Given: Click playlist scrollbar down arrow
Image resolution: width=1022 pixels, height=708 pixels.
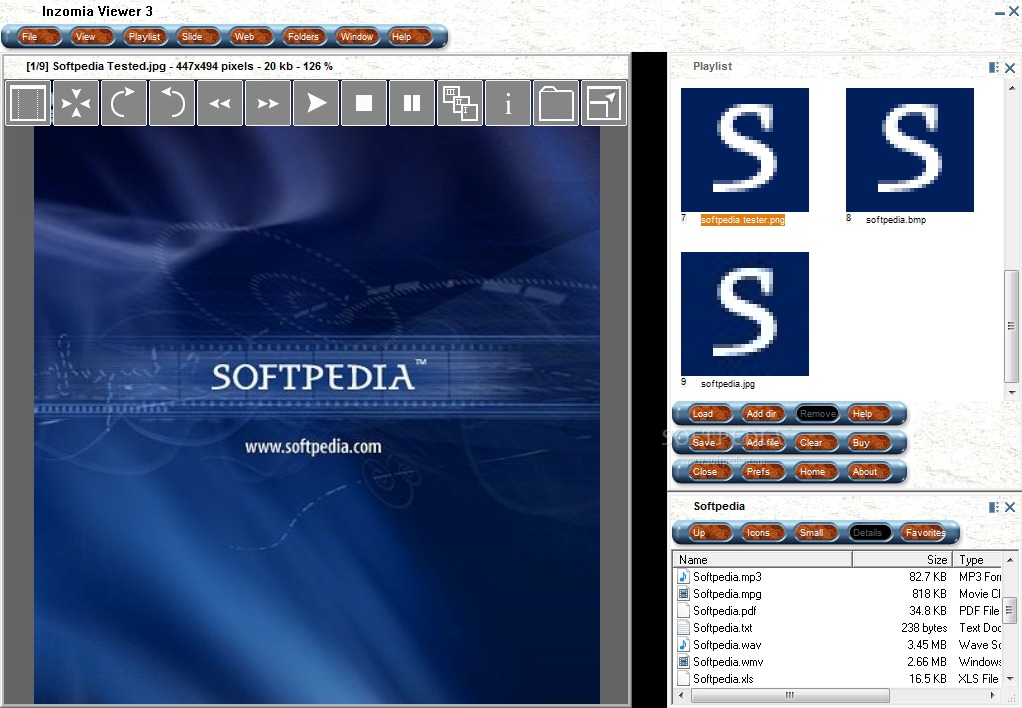Looking at the screenshot, I should 1012,392.
